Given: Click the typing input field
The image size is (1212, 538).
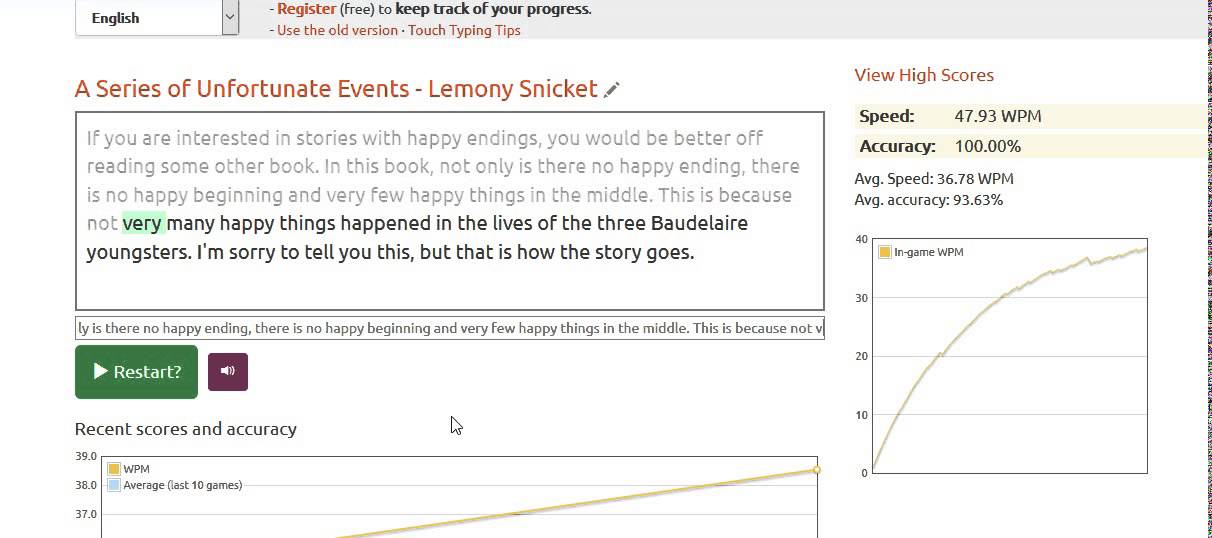Looking at the screenshot, I should [x=449, y=328].
